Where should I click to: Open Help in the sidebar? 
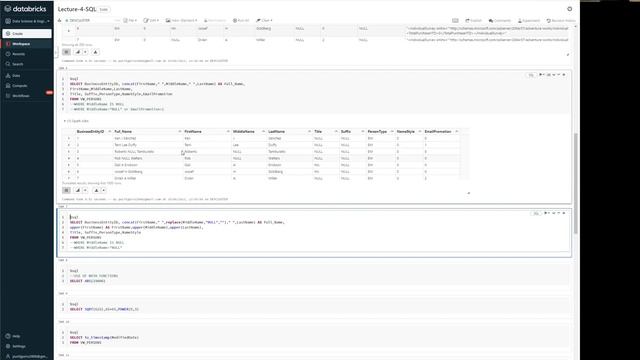(x=16, y=336)
